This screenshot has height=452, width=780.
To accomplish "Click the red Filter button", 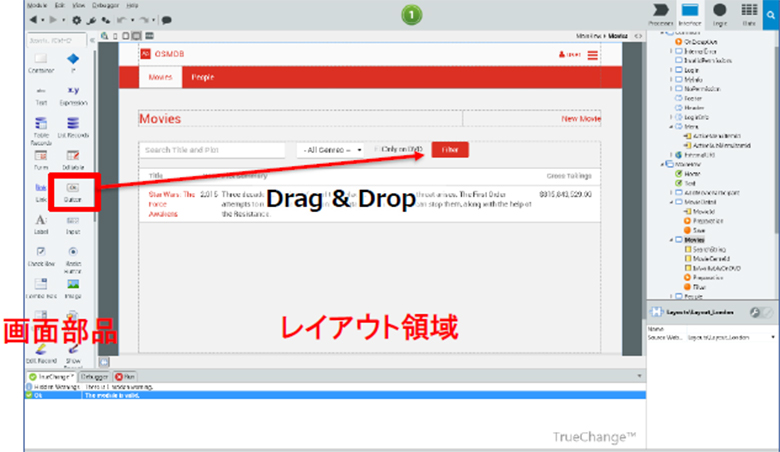I will (x=450, y=150).
